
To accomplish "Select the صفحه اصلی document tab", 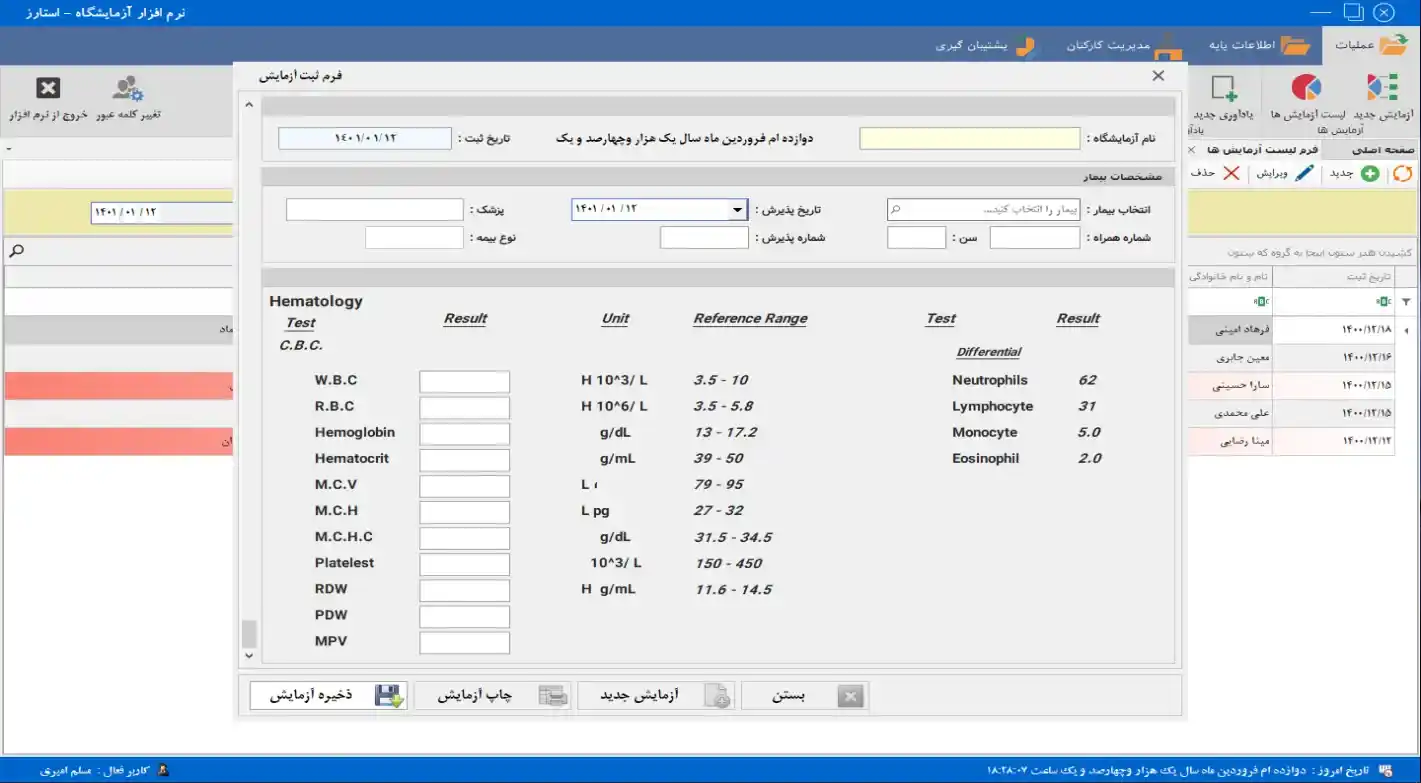I will 1376,149.
